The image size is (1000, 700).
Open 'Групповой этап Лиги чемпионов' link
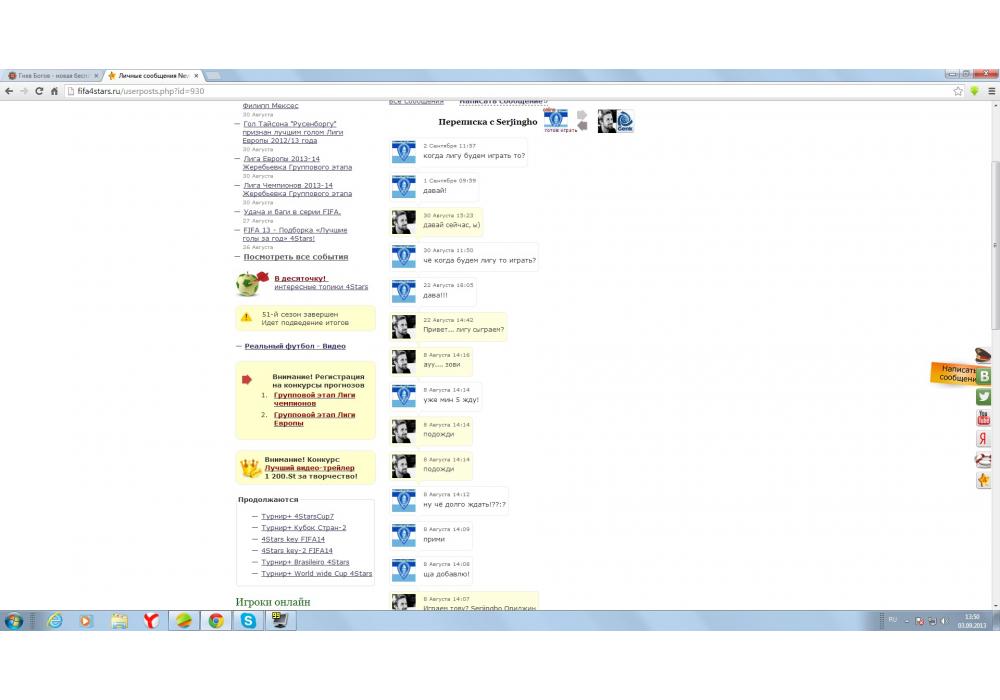pyautogui.click(x=314, y=399)
